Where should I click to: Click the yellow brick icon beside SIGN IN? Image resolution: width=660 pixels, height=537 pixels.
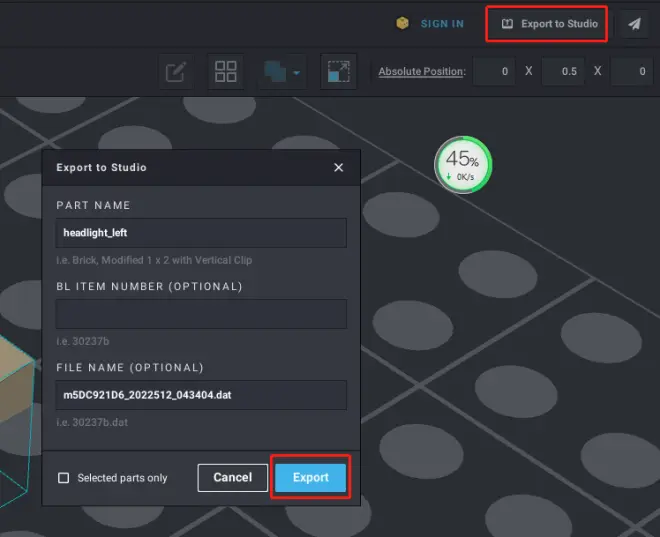(402, 23)
